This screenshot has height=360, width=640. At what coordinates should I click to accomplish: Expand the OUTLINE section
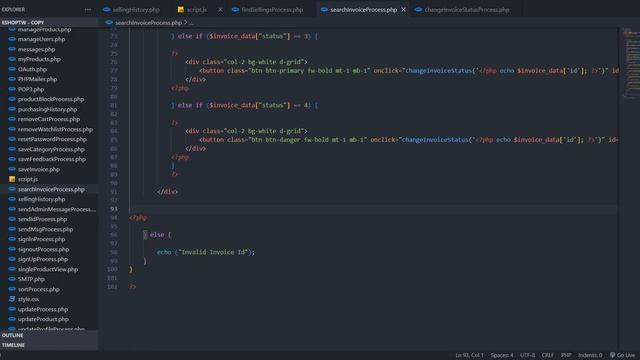tap(49, 335)
